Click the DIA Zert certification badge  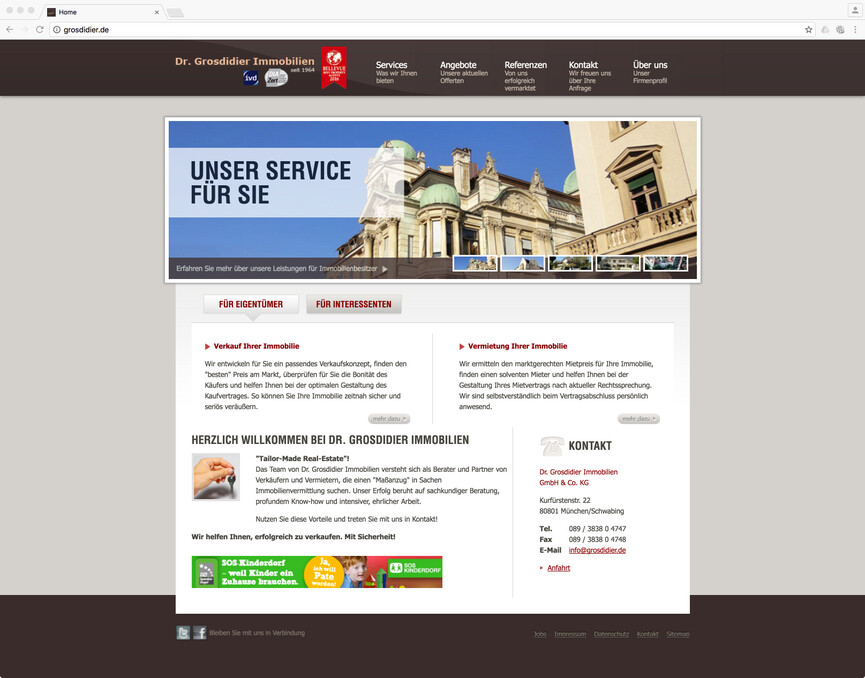[276, 78]
